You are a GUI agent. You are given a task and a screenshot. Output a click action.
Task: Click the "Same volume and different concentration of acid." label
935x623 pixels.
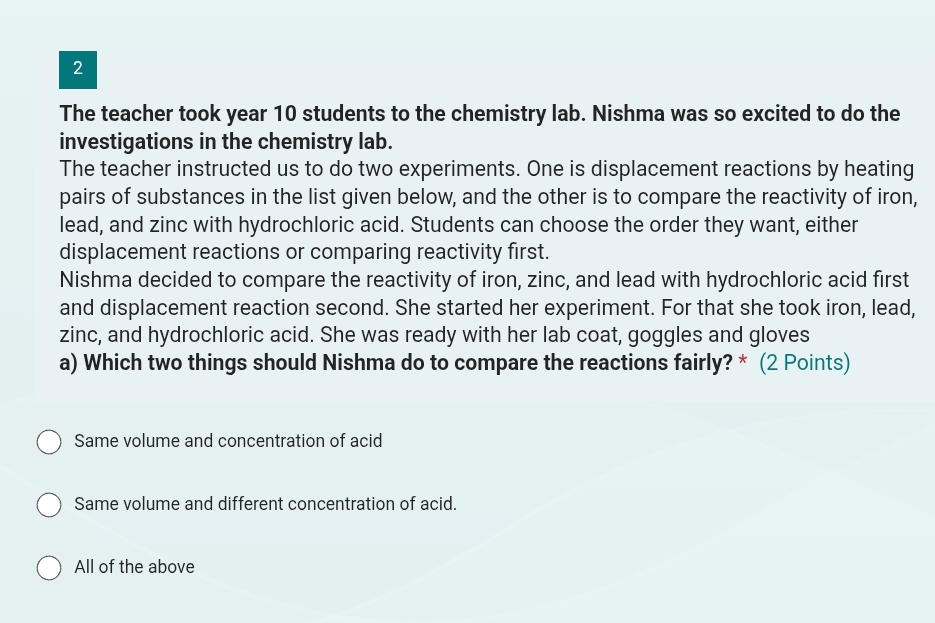265,504
